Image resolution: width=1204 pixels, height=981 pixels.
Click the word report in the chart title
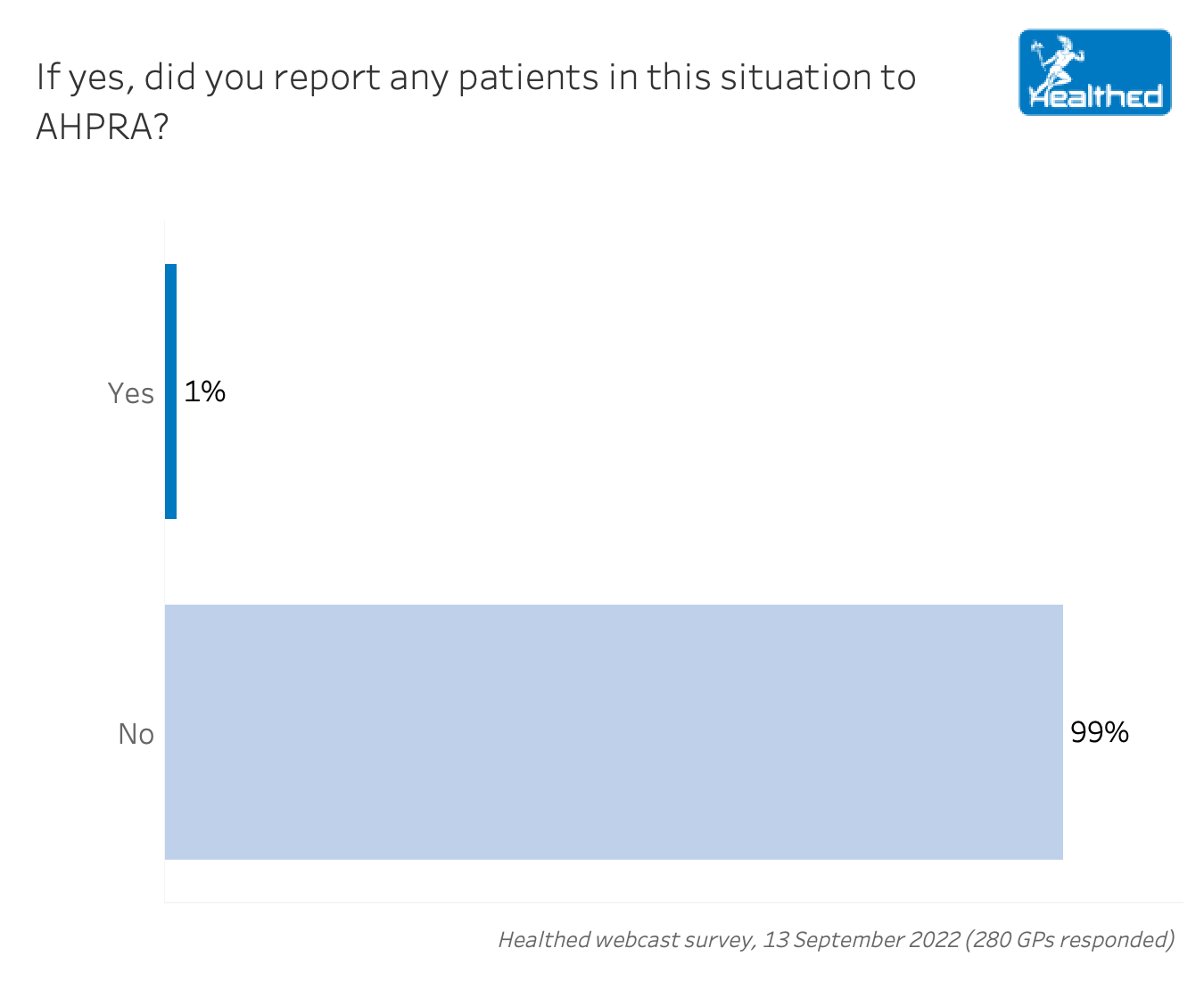pos(327,78)
